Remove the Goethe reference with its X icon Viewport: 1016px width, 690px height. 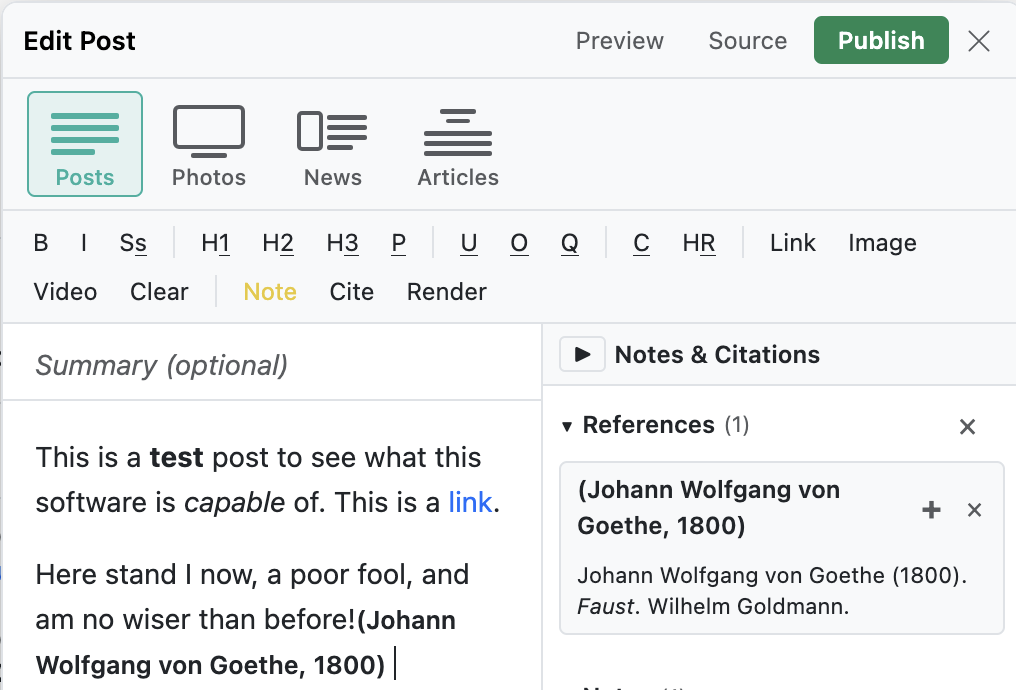pyautogui.click(x=974, y=510)
